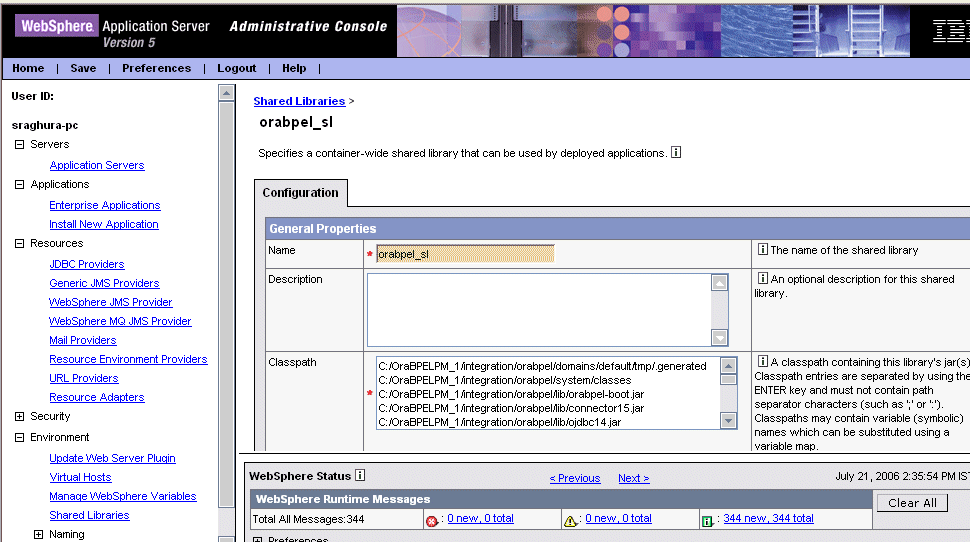Open warning messages '0 new, 0 total' link
Image resolution: width=970 pixels, height=542 pixels.
pos(618,518)
